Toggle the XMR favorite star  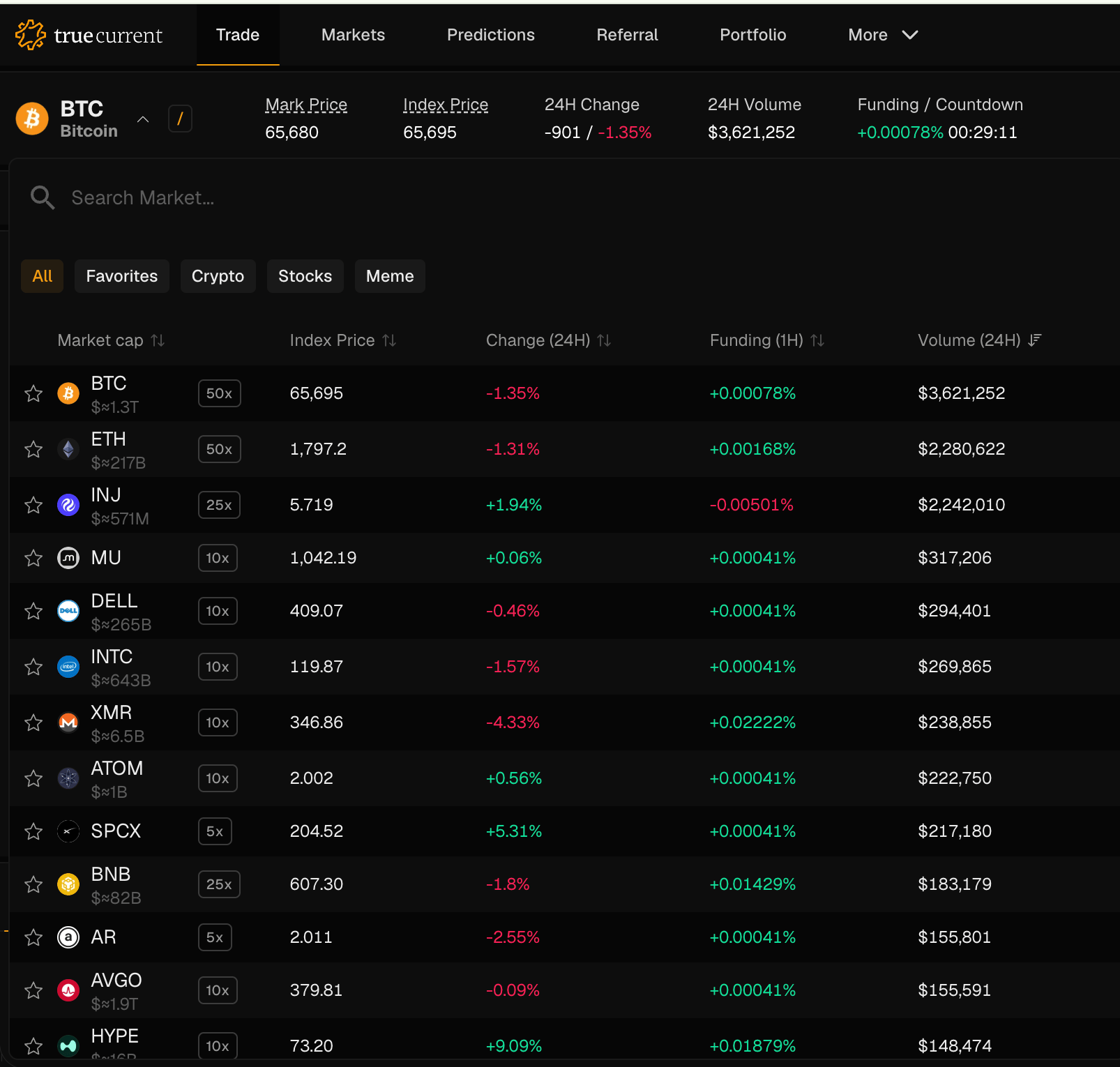33,722
